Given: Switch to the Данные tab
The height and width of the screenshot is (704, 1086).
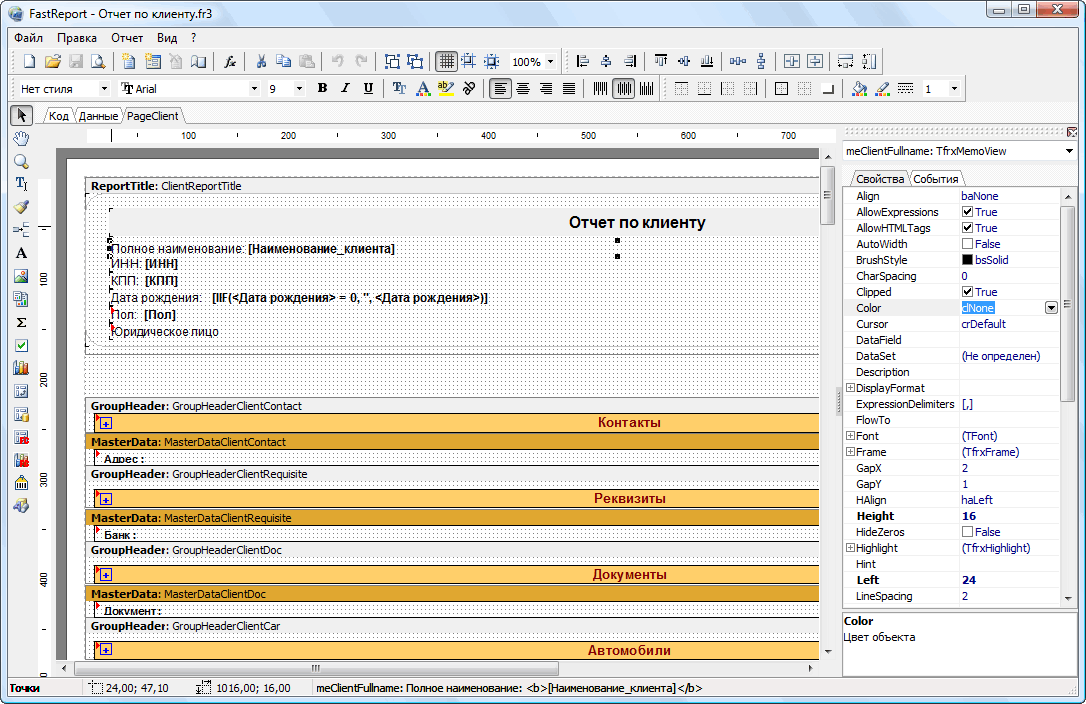Looking at the screenshot, I should 98,116.
